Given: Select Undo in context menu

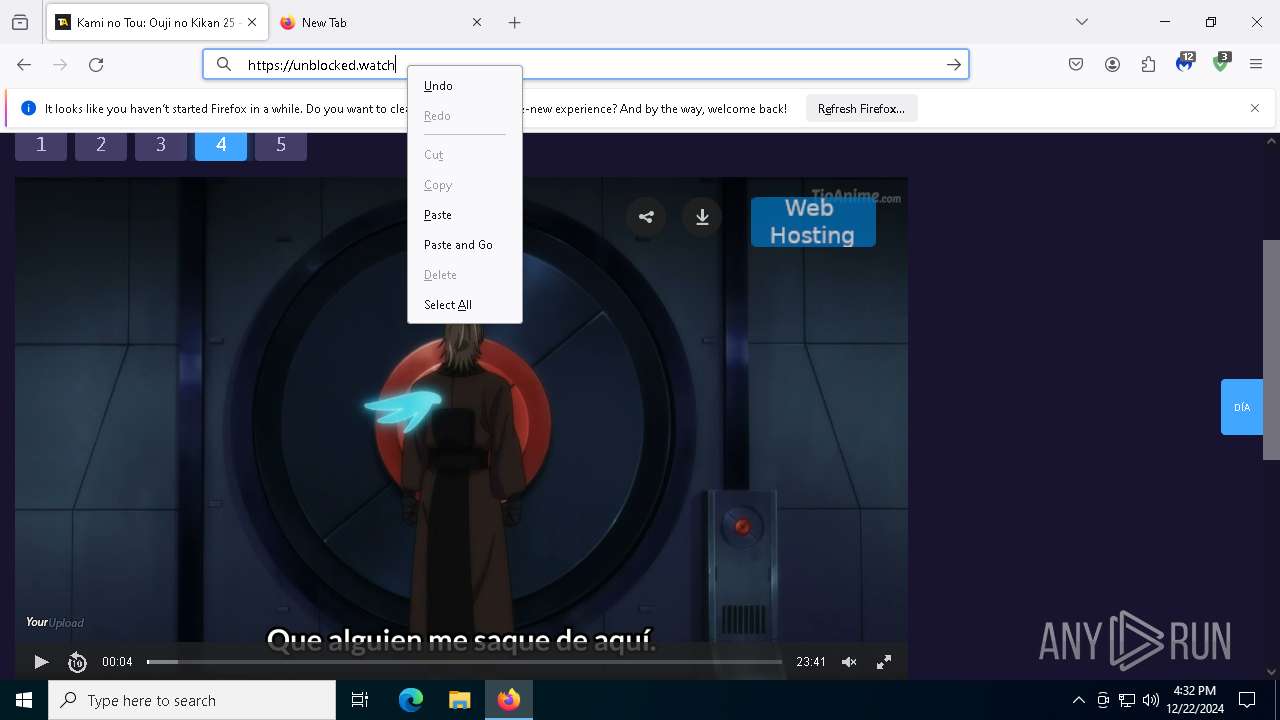Looking at the screenshot, I should 465,86.
